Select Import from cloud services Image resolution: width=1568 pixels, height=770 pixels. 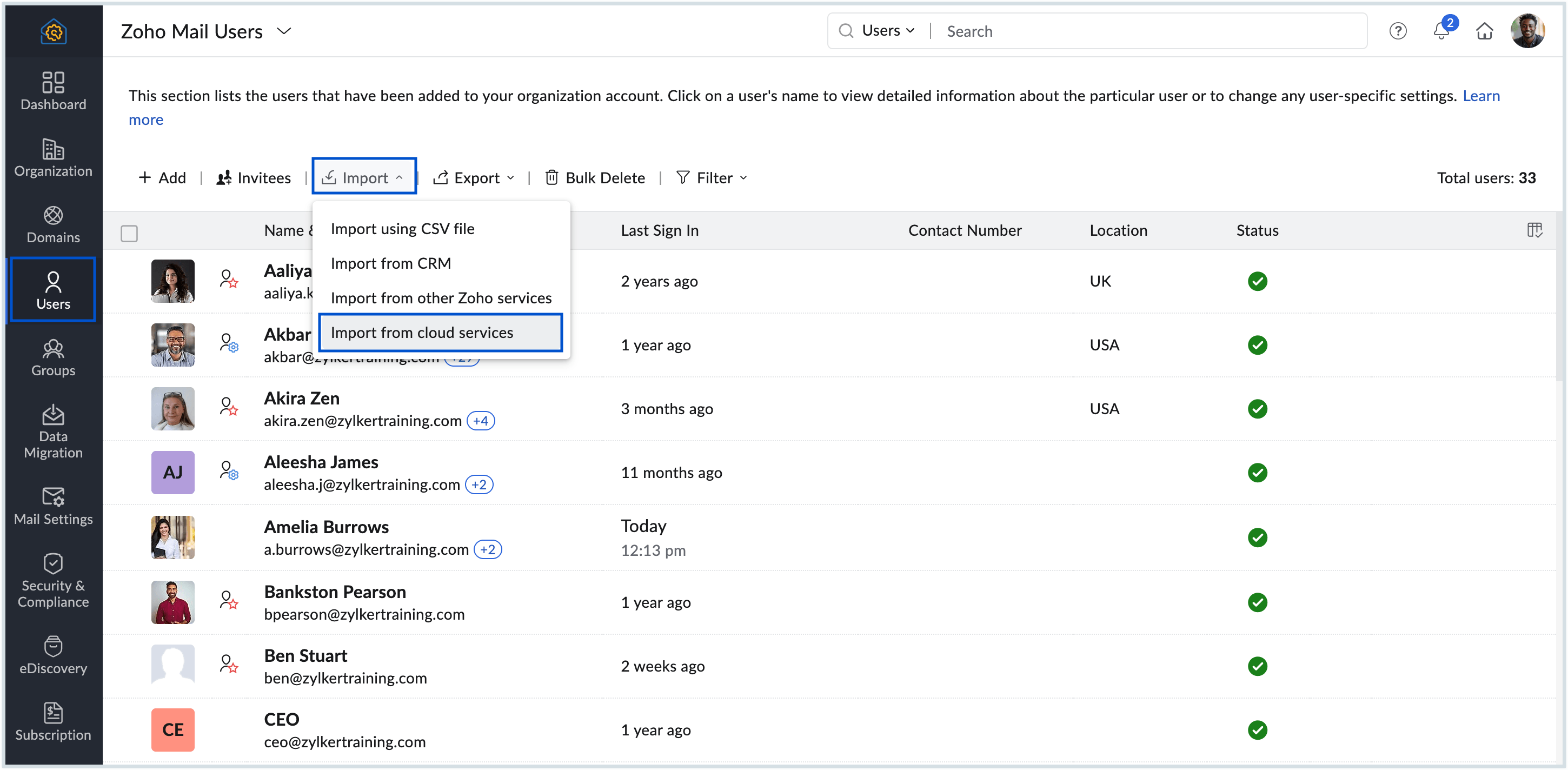tap(422, 333)
